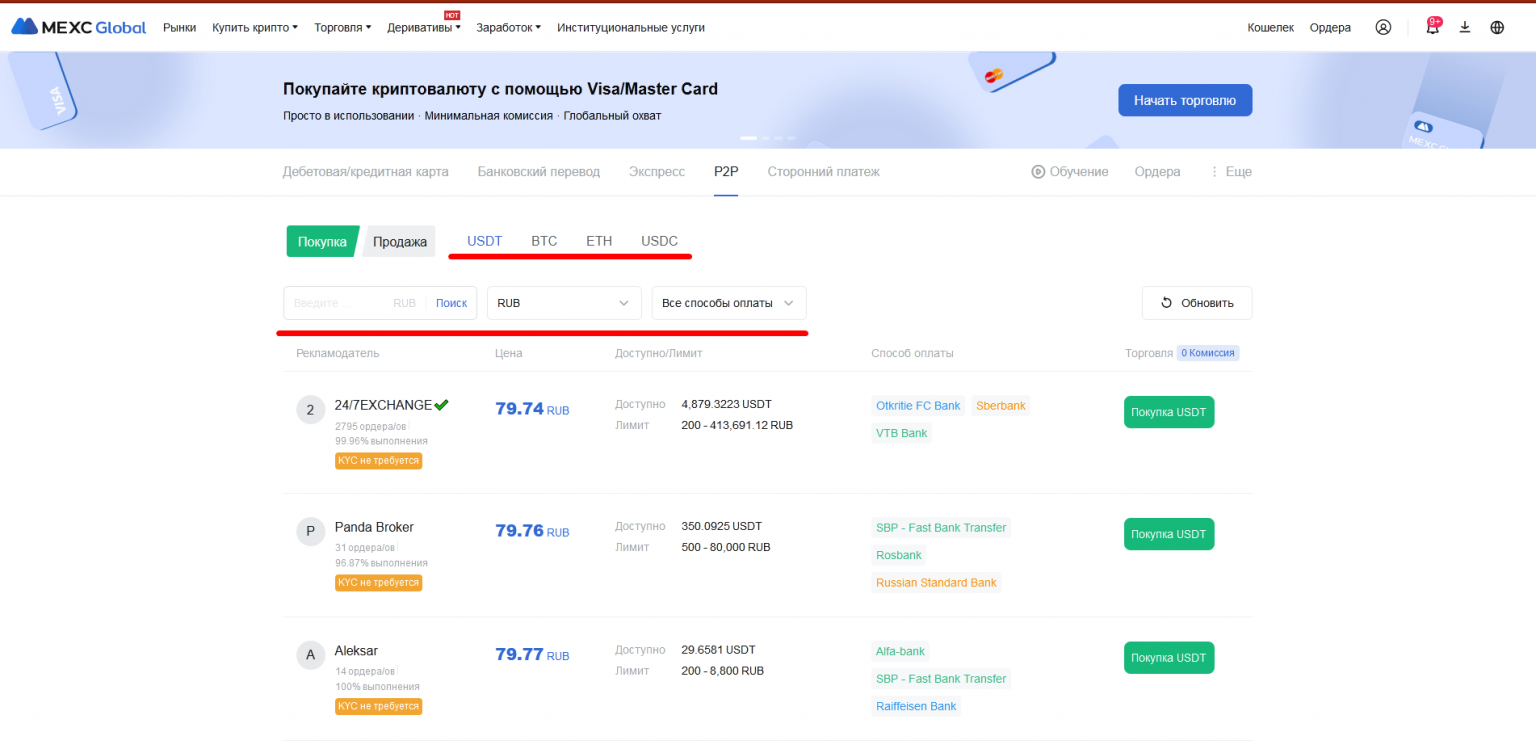This screenshot has width=1536, height=749.
Task: Click the RUB amount input field
Action: (340, 303)
